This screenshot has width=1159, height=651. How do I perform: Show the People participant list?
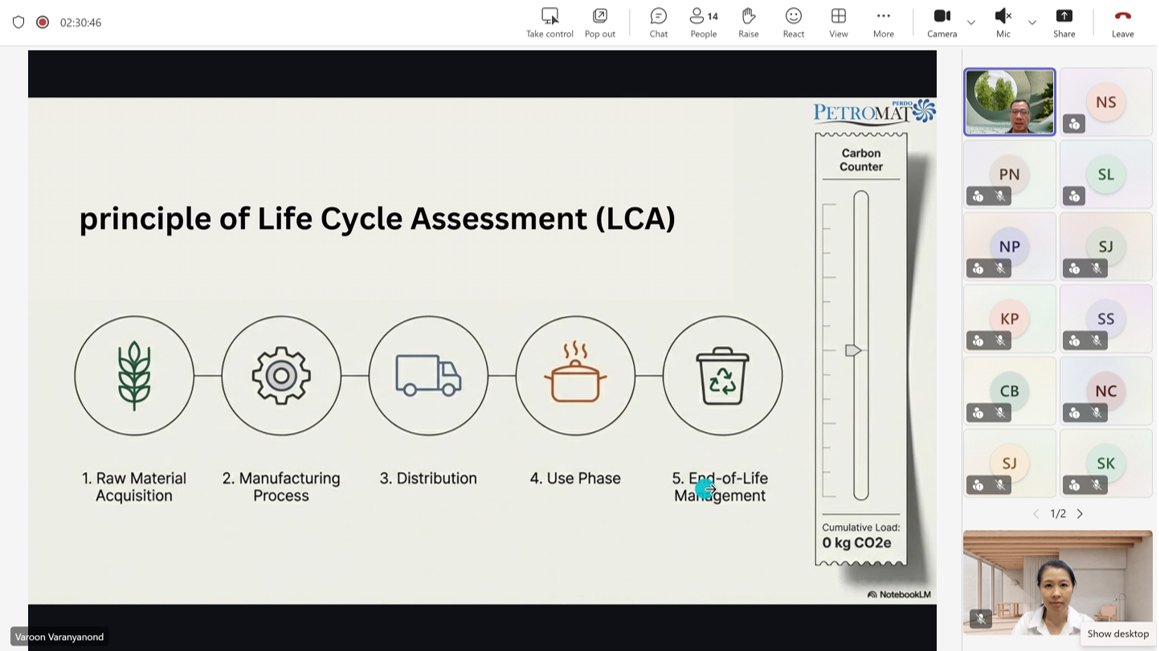703,22
